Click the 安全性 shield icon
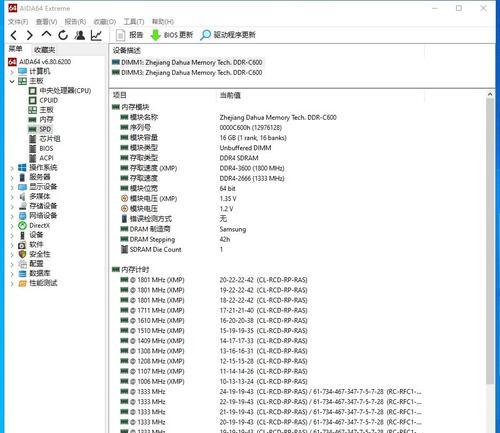 pos(22,254)
